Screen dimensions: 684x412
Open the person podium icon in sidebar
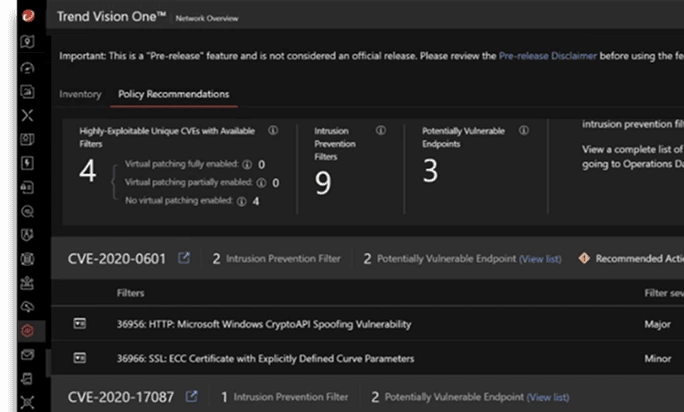click(x=27, y=283)
